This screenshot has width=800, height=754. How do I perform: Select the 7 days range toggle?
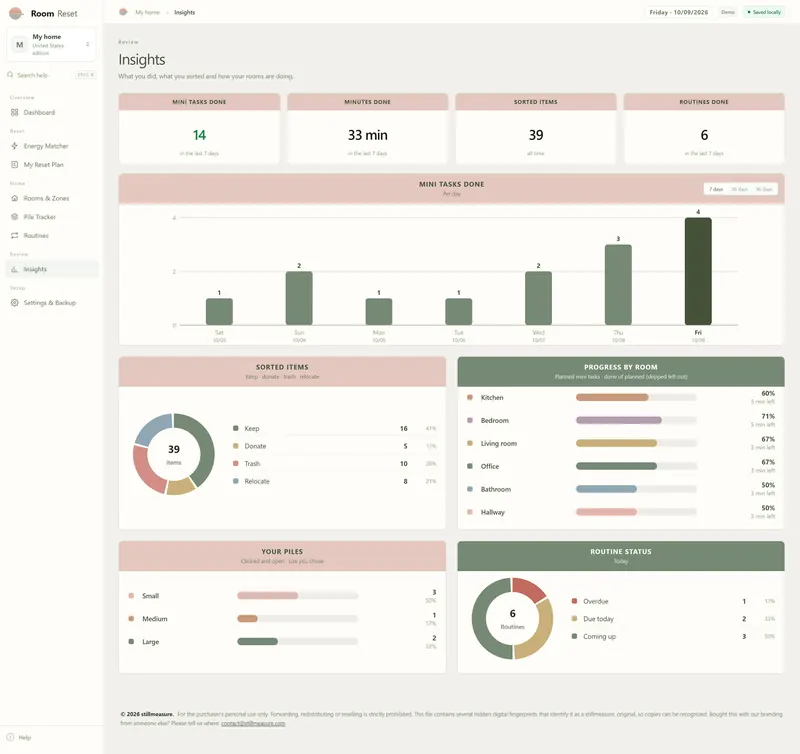pos(716,189)
